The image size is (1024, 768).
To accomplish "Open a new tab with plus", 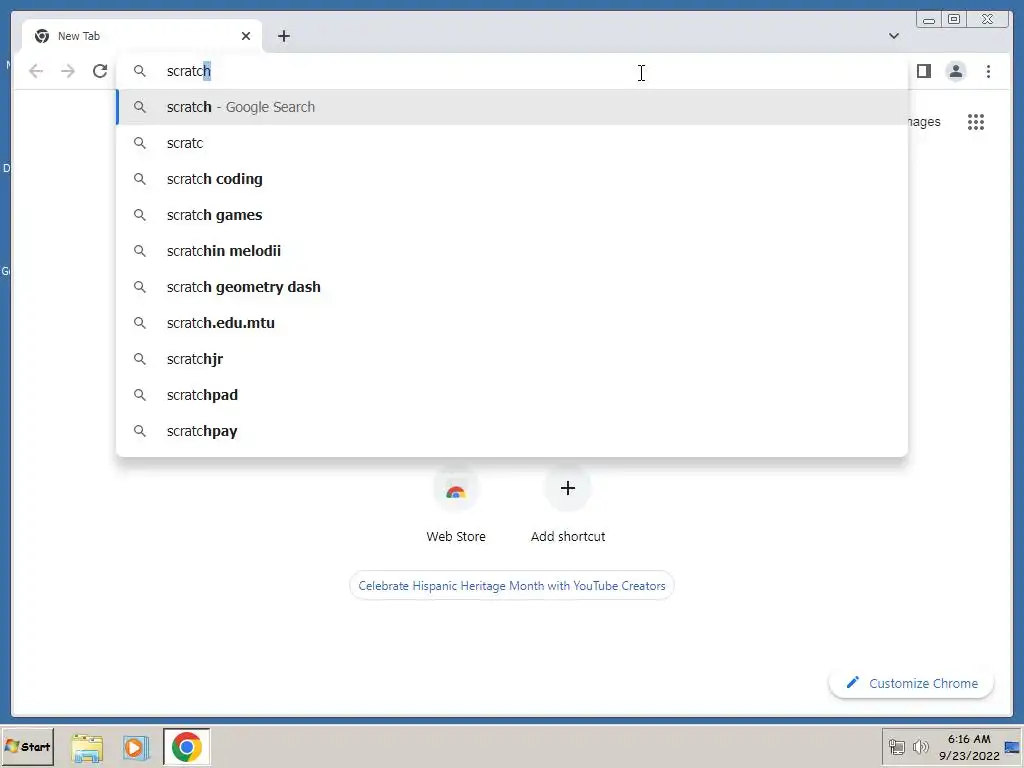I will coord(283,36).
